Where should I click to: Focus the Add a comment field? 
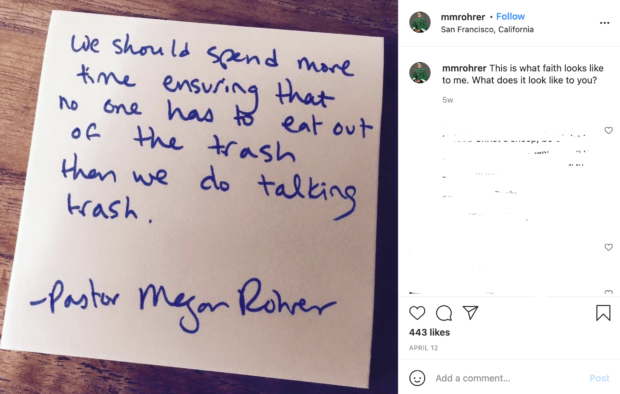[508, 378]
